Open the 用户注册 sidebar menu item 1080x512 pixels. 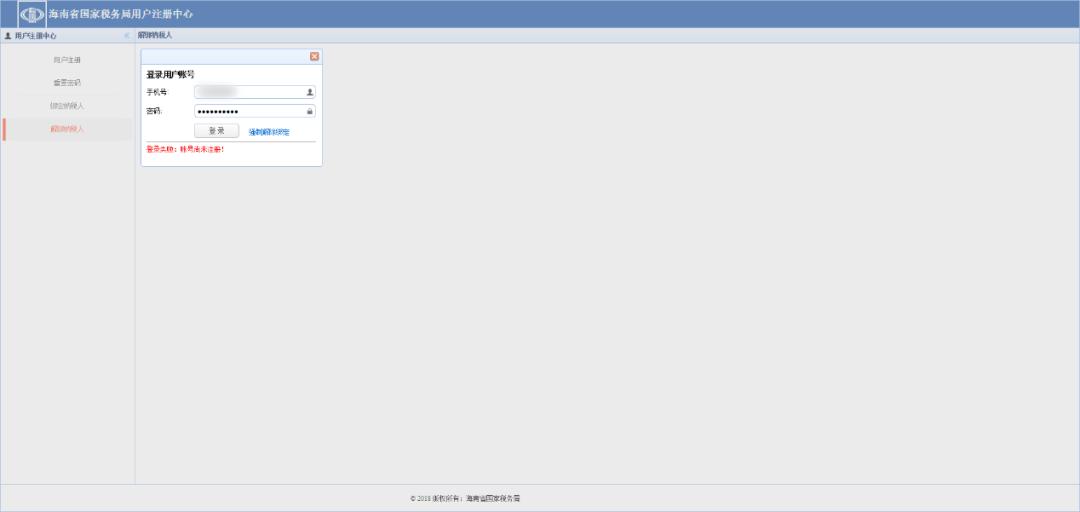(67, 60)
